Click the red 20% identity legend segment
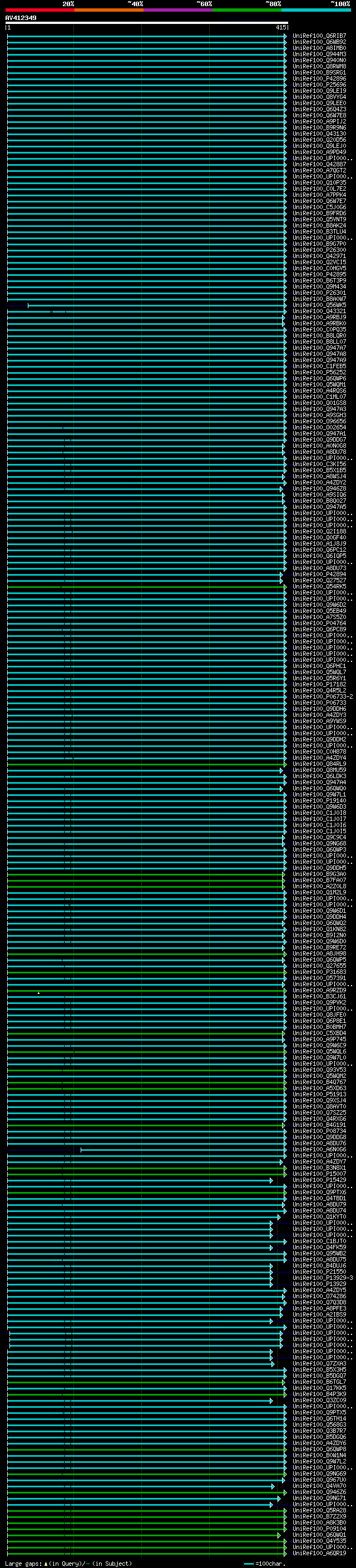 tap(39, 10)
